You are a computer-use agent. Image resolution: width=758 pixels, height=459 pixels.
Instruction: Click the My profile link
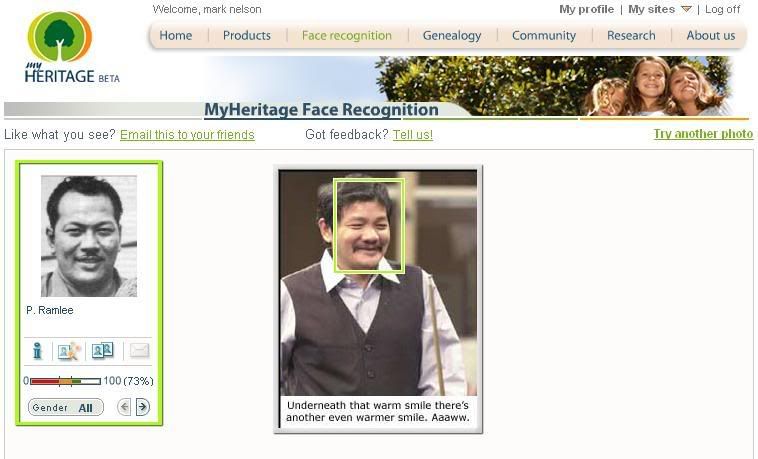586,9
